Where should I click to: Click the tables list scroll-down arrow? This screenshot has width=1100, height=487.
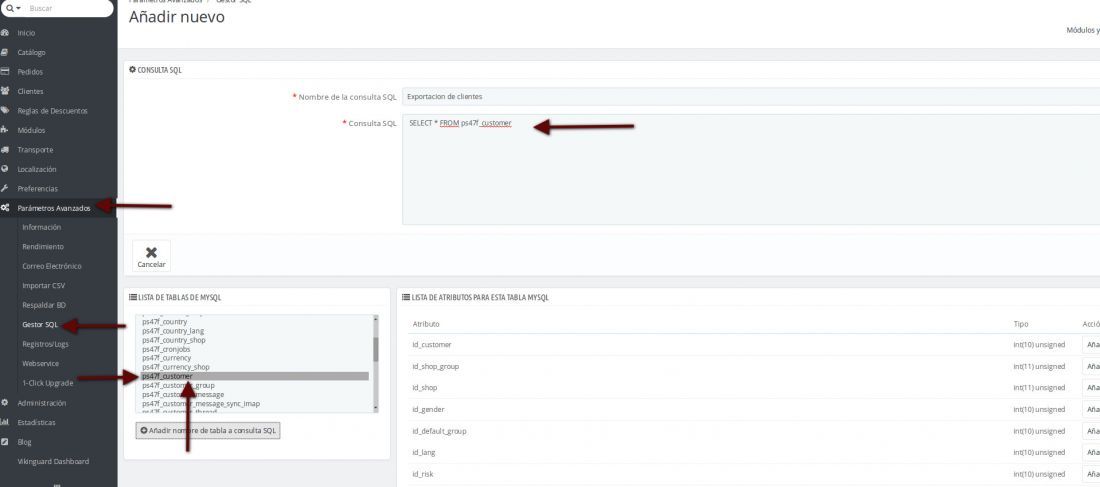click(375, 408)
